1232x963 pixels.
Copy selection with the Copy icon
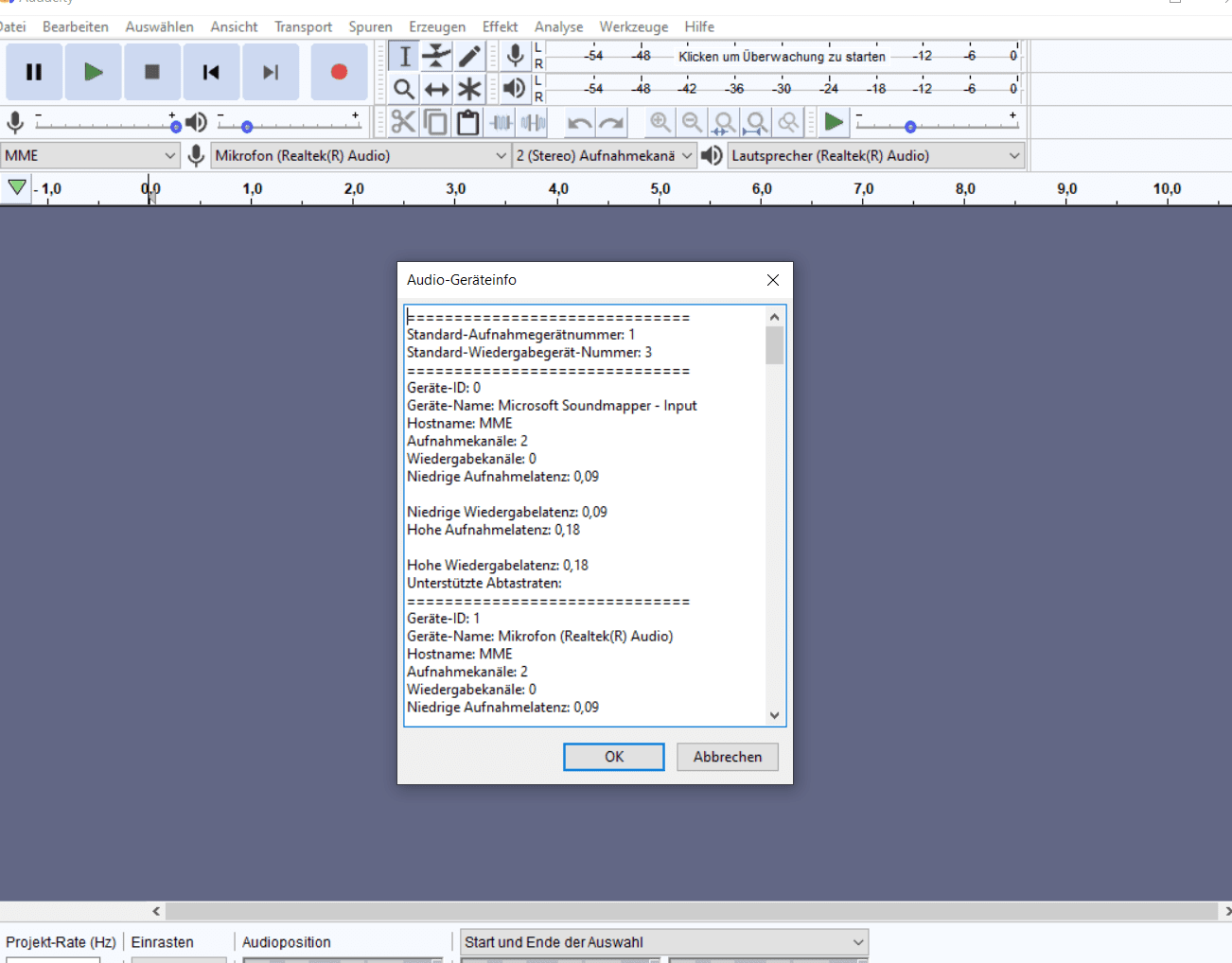click(436, 122)
